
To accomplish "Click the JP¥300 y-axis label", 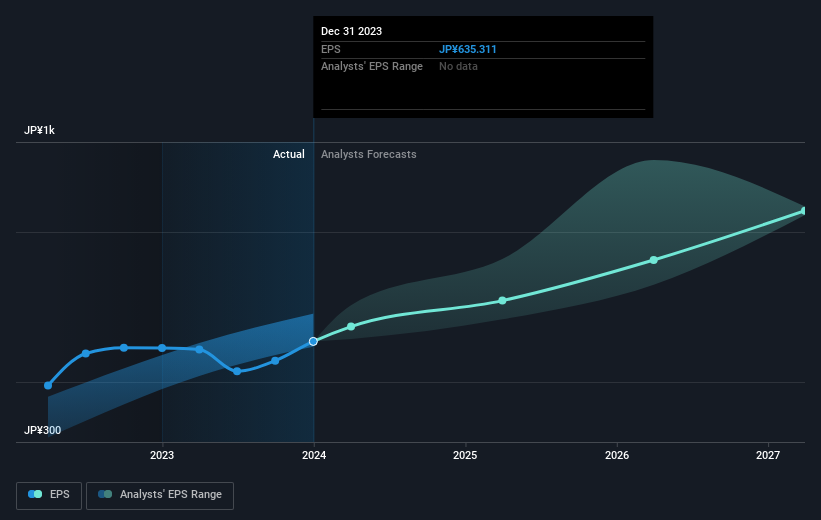I will click(x=42, y=430).
